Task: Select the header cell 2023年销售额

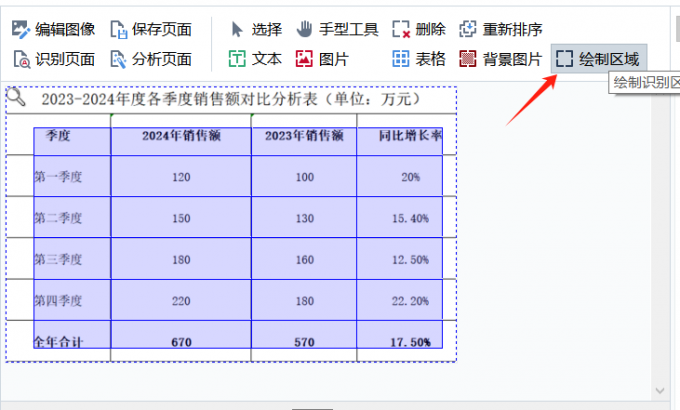Action: pyautogui.click(x=304, y=141)
